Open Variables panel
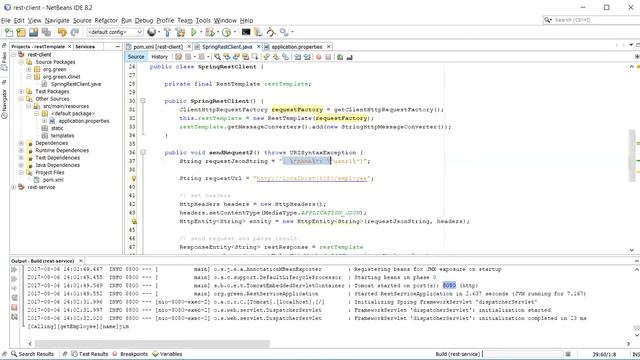This screenshot has height=360, width=640. (167, 354)
